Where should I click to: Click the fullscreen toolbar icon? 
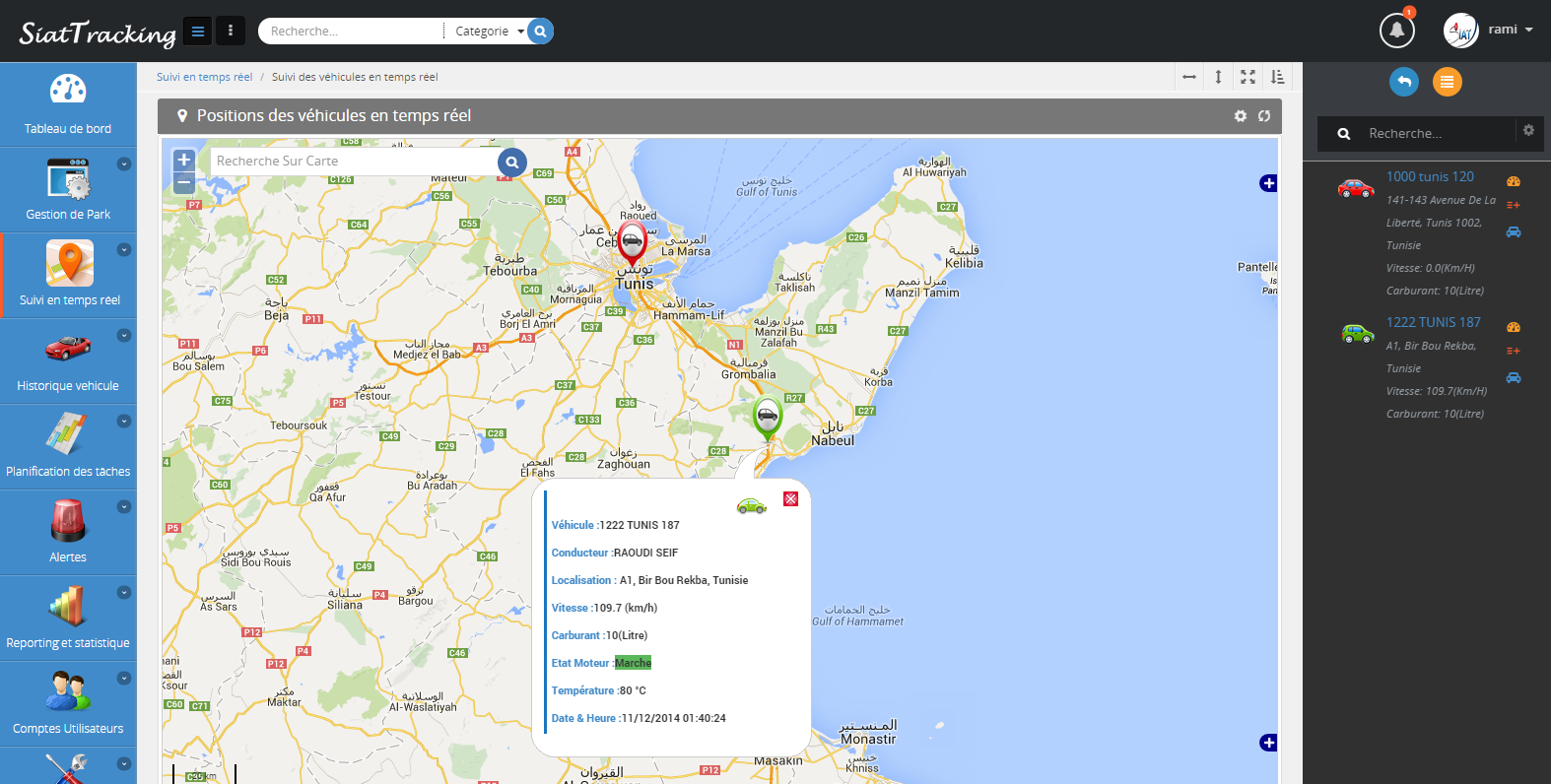click(x=1248, y=77)
